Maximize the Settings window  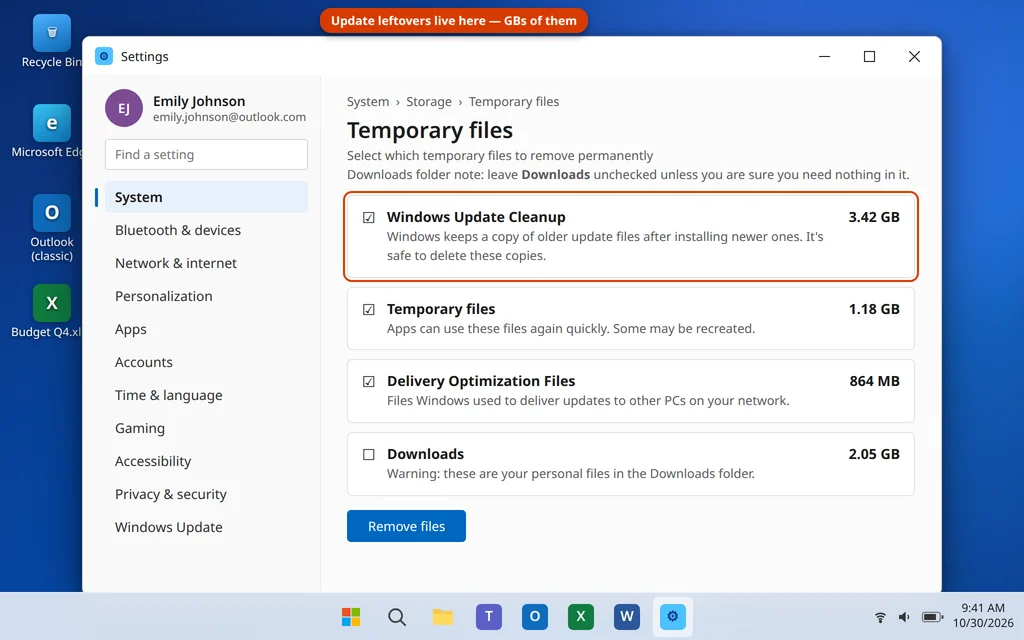pyautogui.click(x=869, y=56)
